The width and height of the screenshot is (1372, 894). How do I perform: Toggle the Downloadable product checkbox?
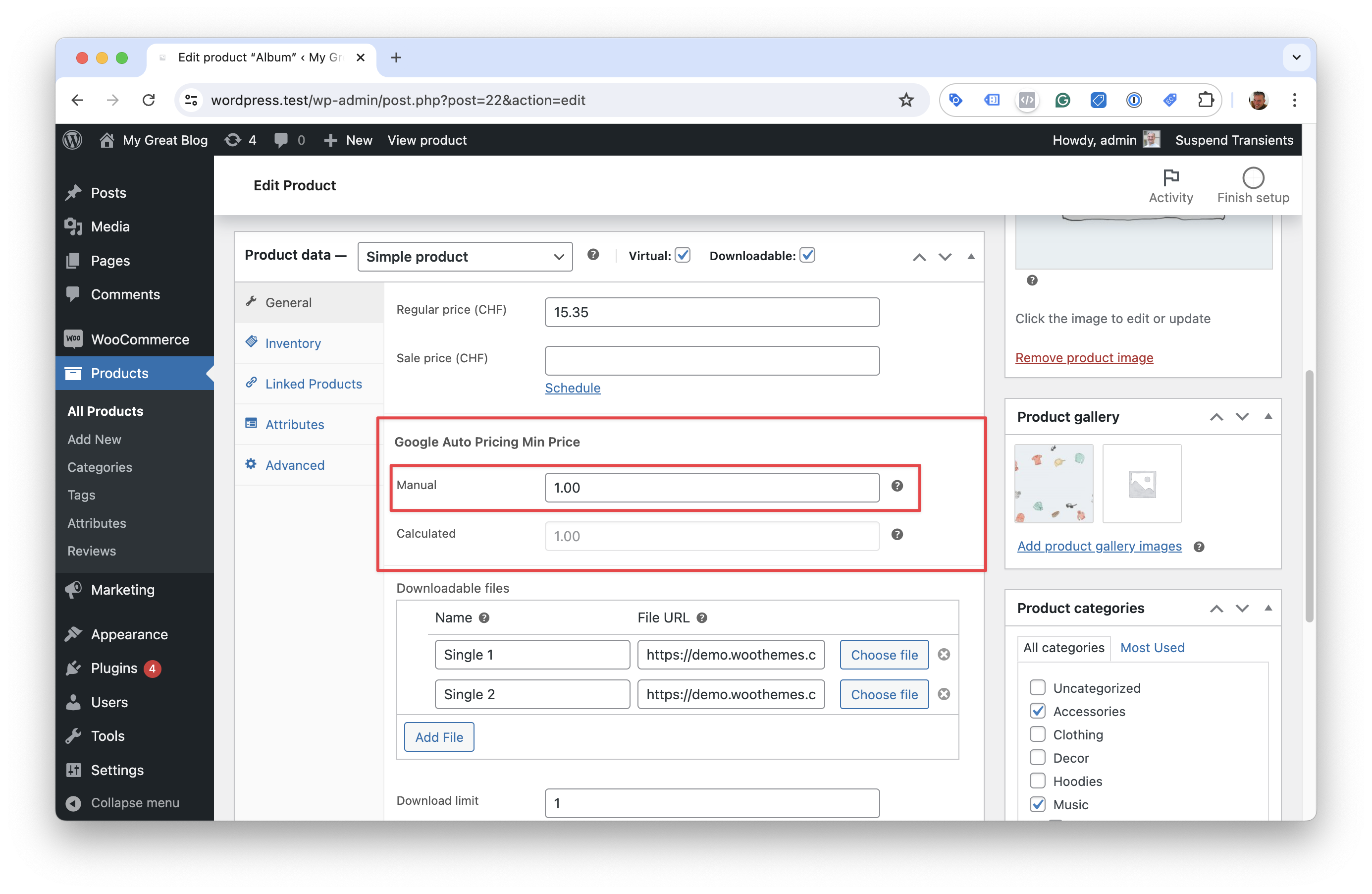coord(807,255)
